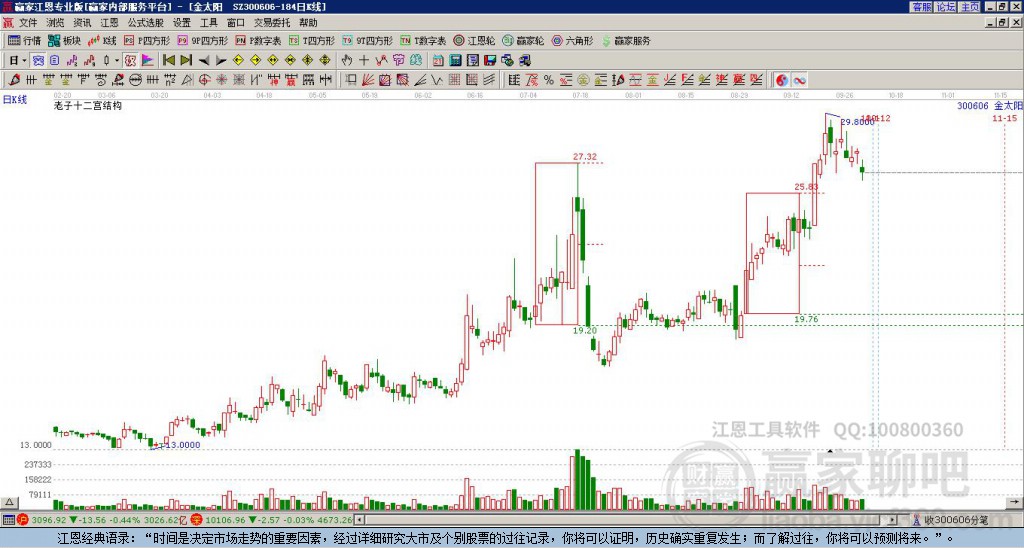Screen dimensions: 1024x548
Task: Click the 19.76 price label
Action: [806, 319]
